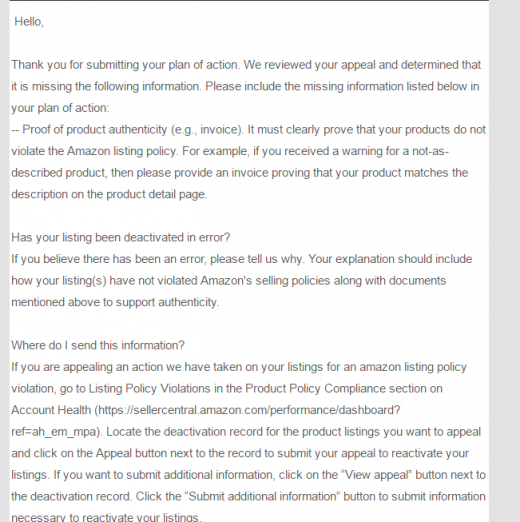Click the words 'Account Health' in the text
The image size is (520, 522).
[x=51, y=410]
